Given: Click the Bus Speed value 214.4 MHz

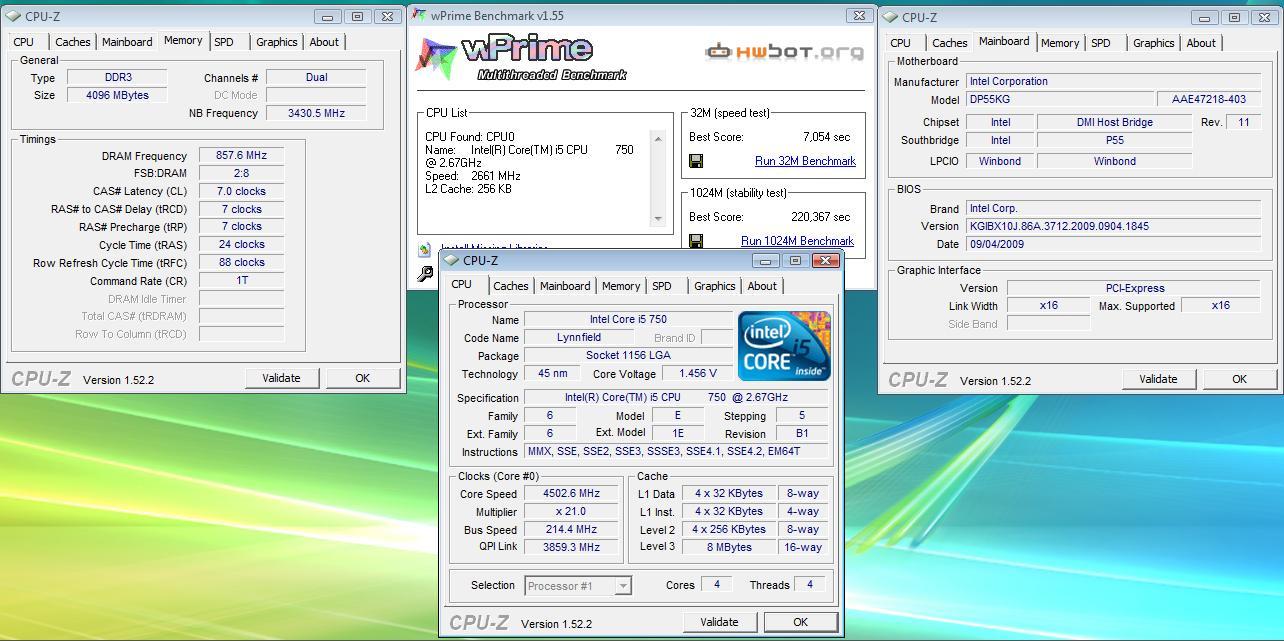Looking at the screenshot, I should (572, 530).
